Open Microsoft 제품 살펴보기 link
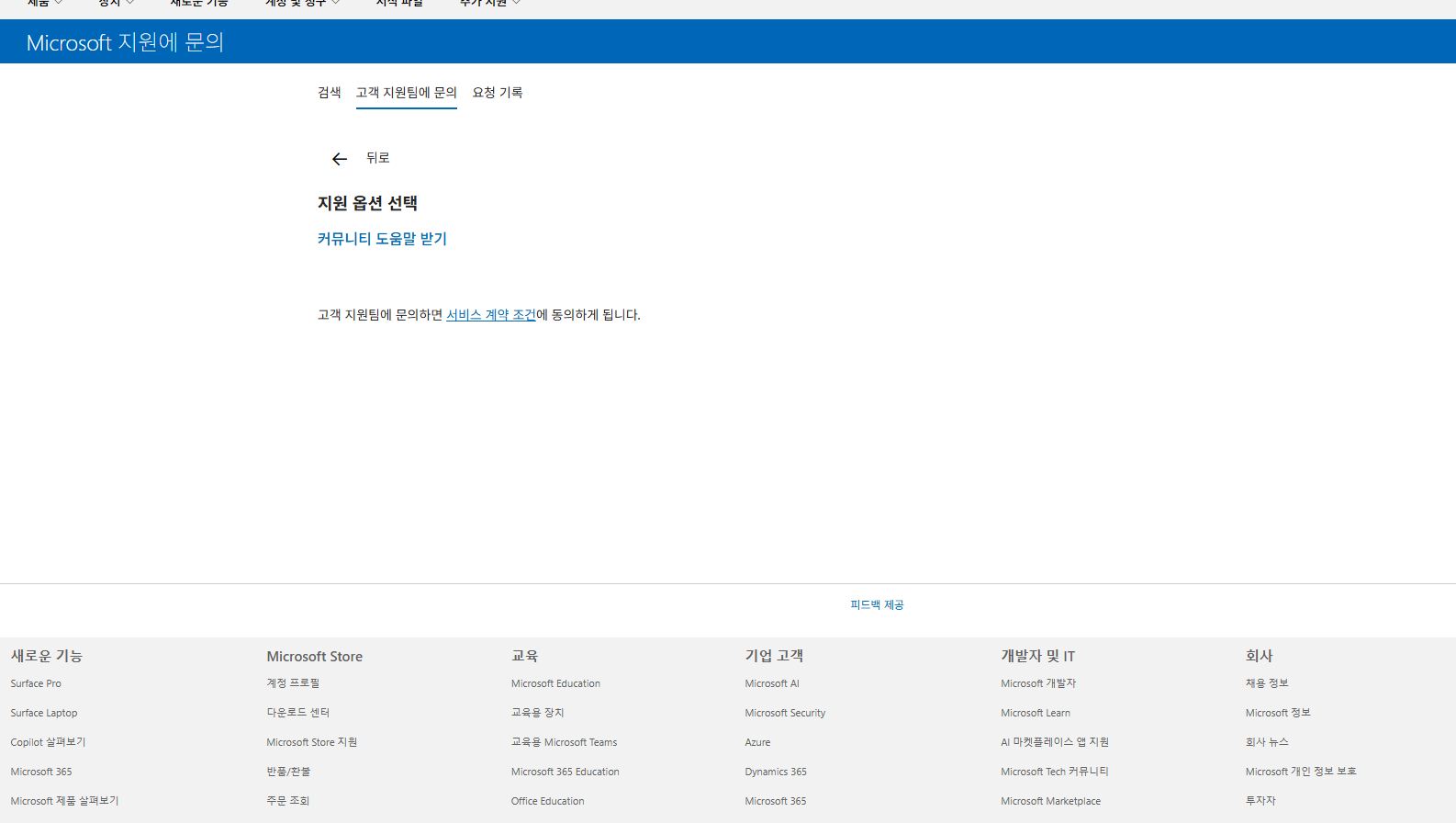 (64, 801)
